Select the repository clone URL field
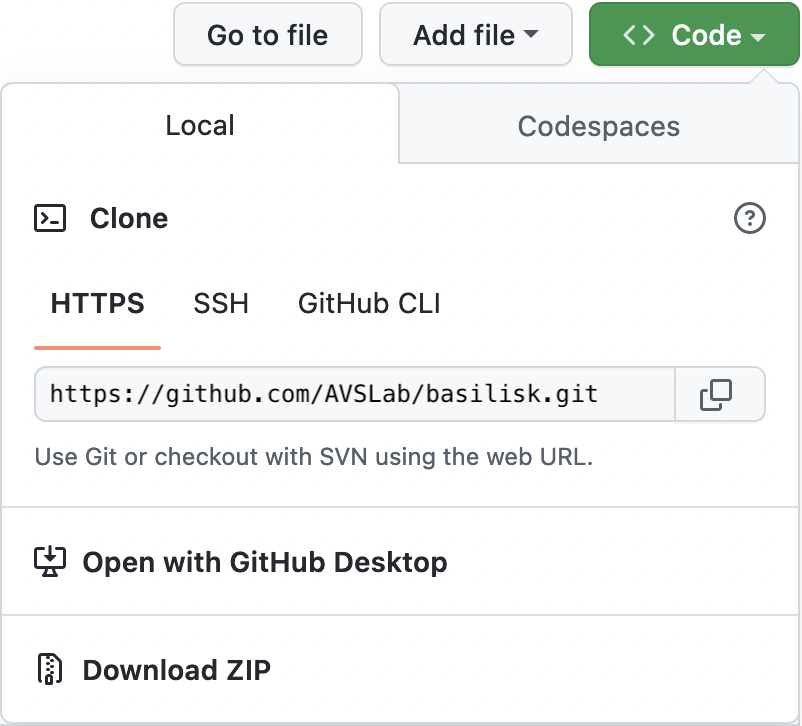802x726 pixels. [355, 394]
